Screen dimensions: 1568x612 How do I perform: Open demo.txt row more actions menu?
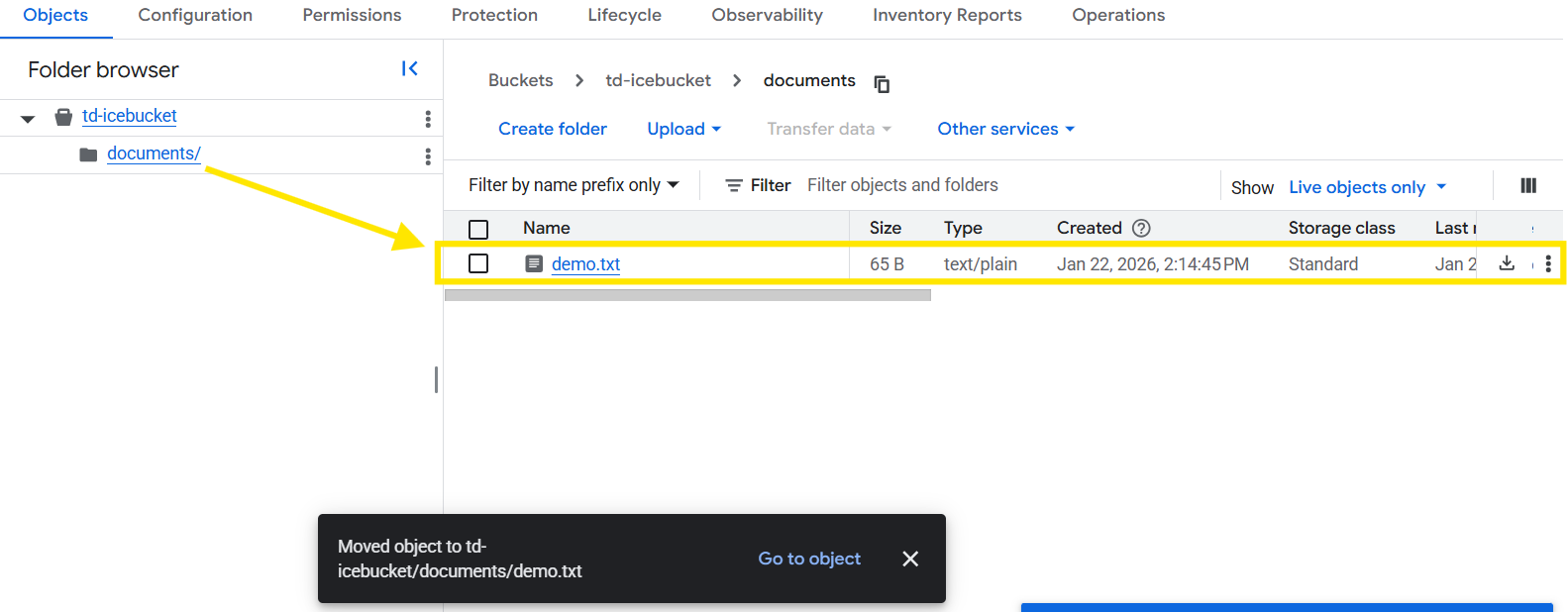pos(1548,263)
